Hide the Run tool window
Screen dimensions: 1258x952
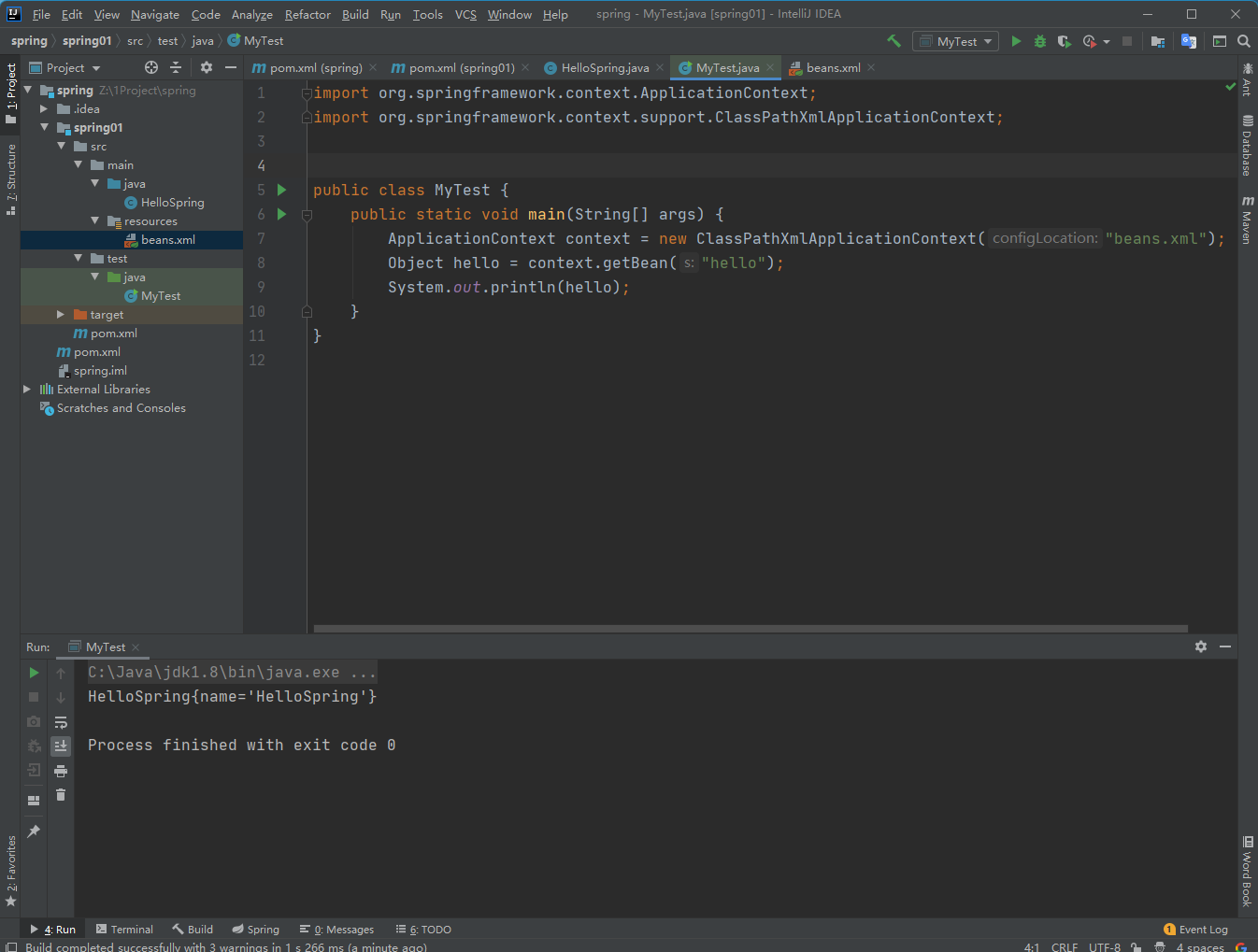[x=1225, y=647]
